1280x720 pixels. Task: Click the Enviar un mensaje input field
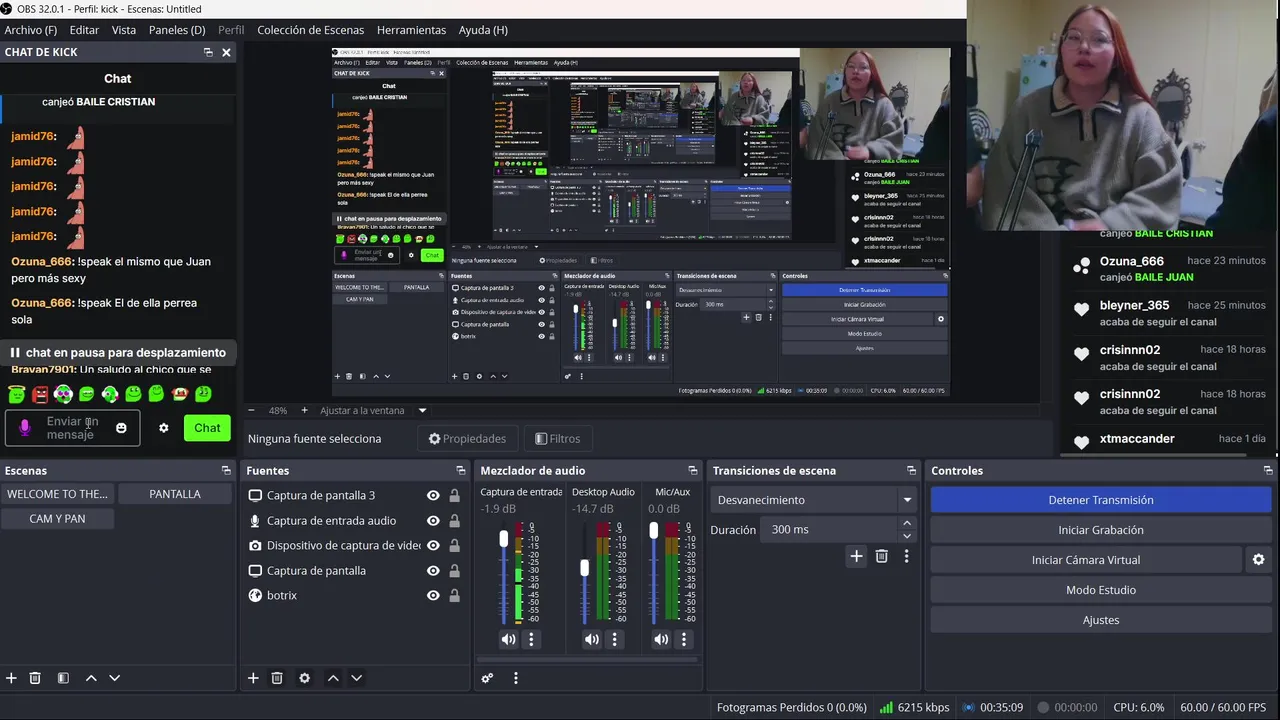click(x=72, y=428)
